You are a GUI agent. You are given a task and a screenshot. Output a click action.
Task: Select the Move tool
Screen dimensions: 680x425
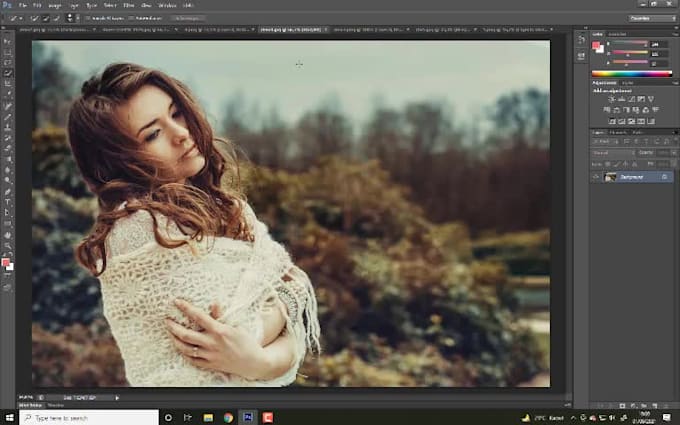8,40
